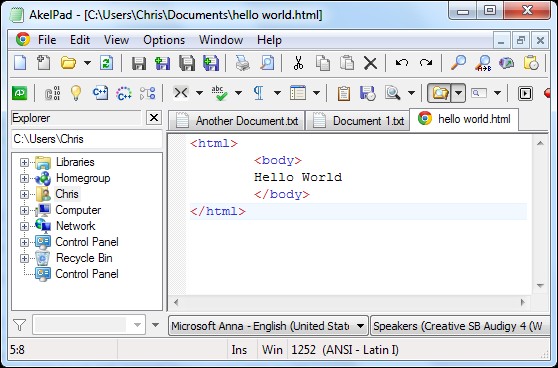Click the play button box icon

(x=525, y=94)
